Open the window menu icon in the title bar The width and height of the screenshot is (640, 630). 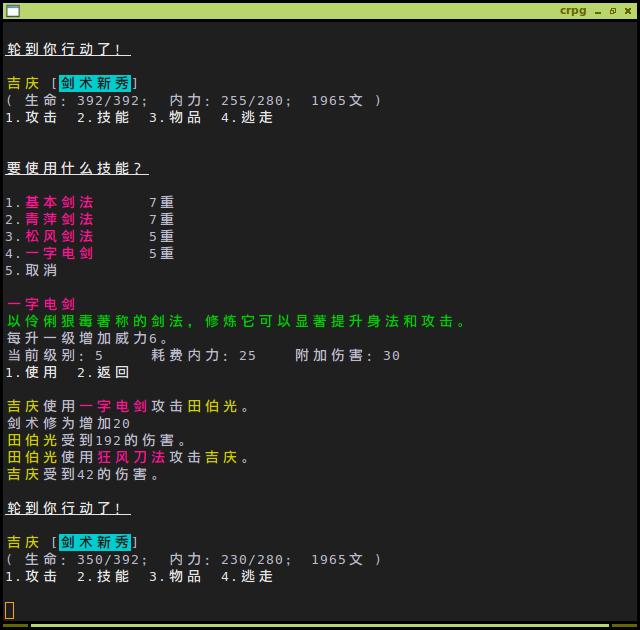pos(13,11)
